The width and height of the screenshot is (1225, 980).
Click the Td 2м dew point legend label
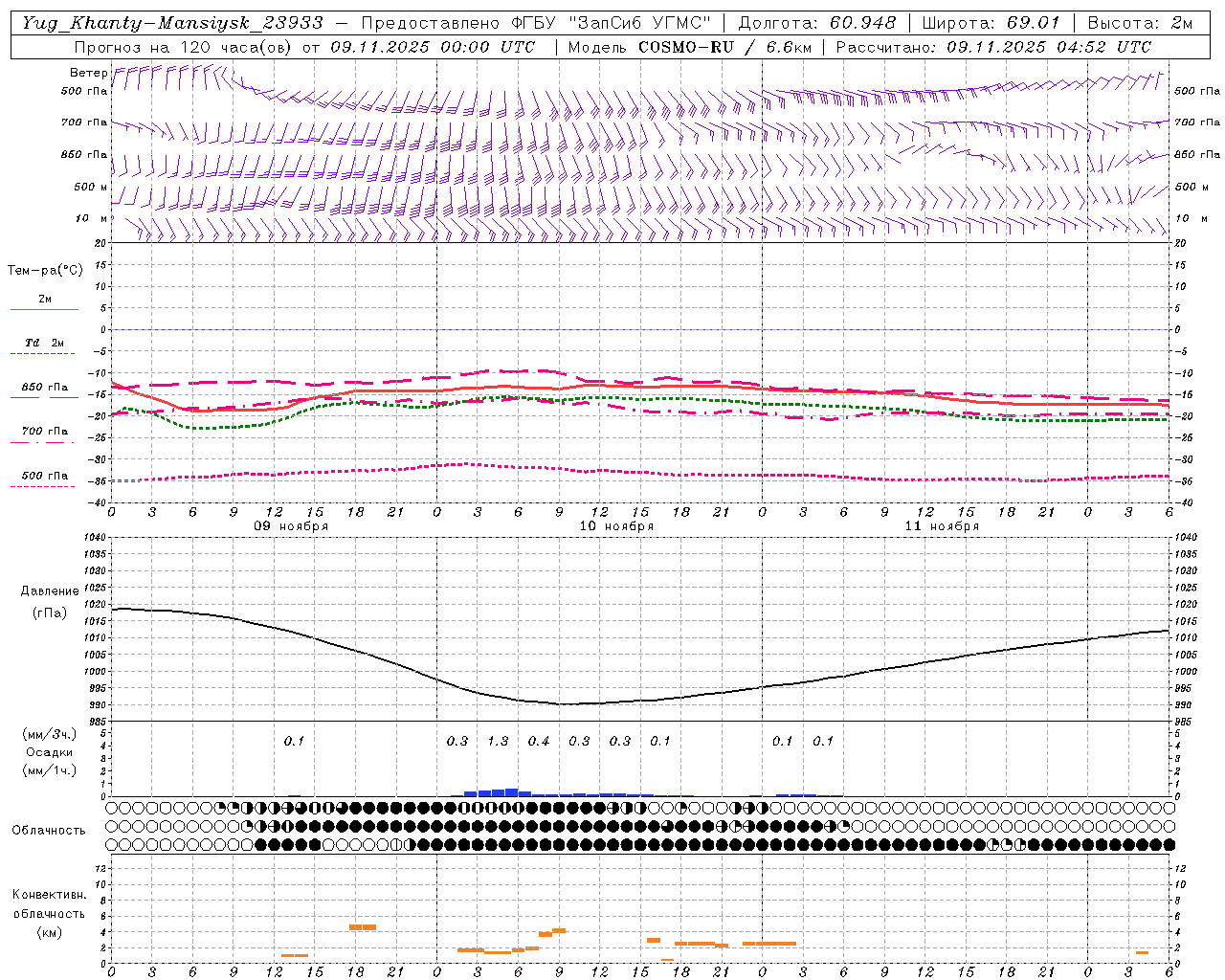pyautogui.click(x=45, y=343)
